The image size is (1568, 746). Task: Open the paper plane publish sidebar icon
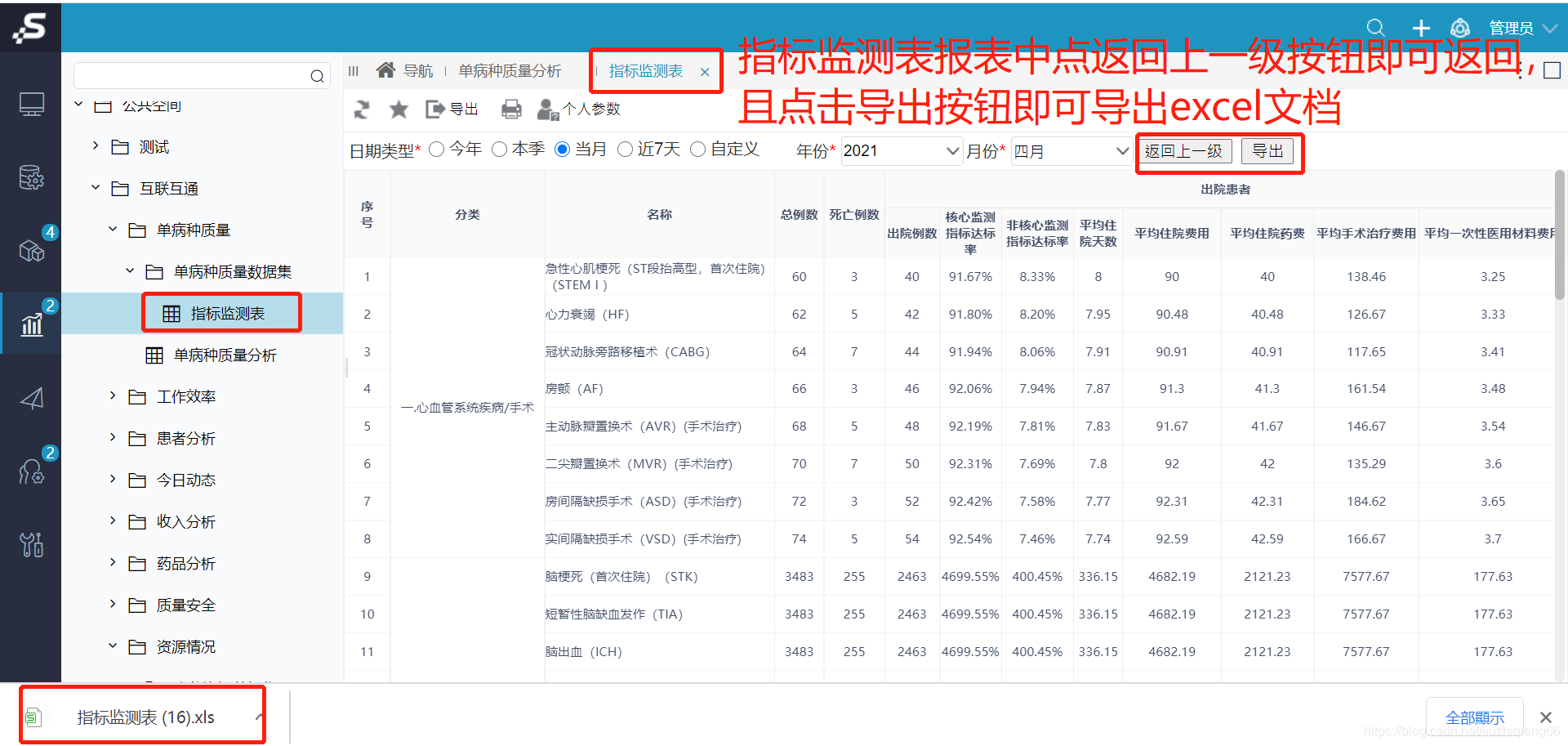point(31,398)
